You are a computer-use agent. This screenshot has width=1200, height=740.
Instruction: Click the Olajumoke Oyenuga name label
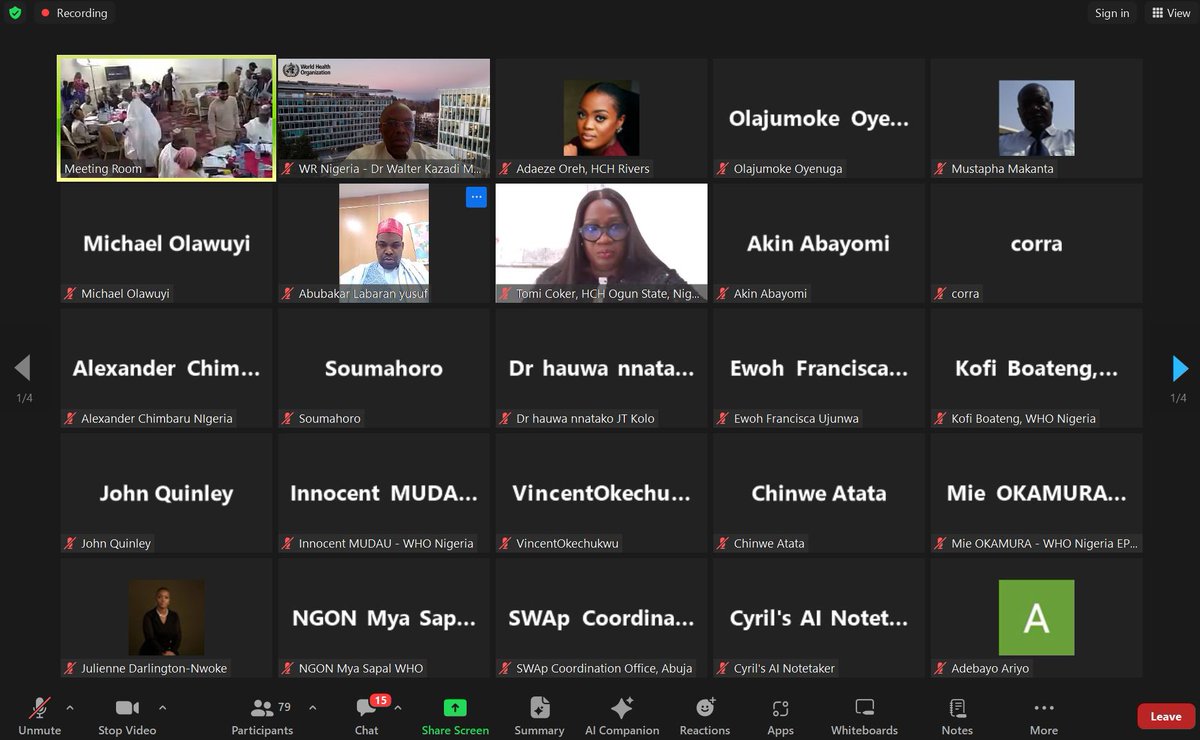788,169
